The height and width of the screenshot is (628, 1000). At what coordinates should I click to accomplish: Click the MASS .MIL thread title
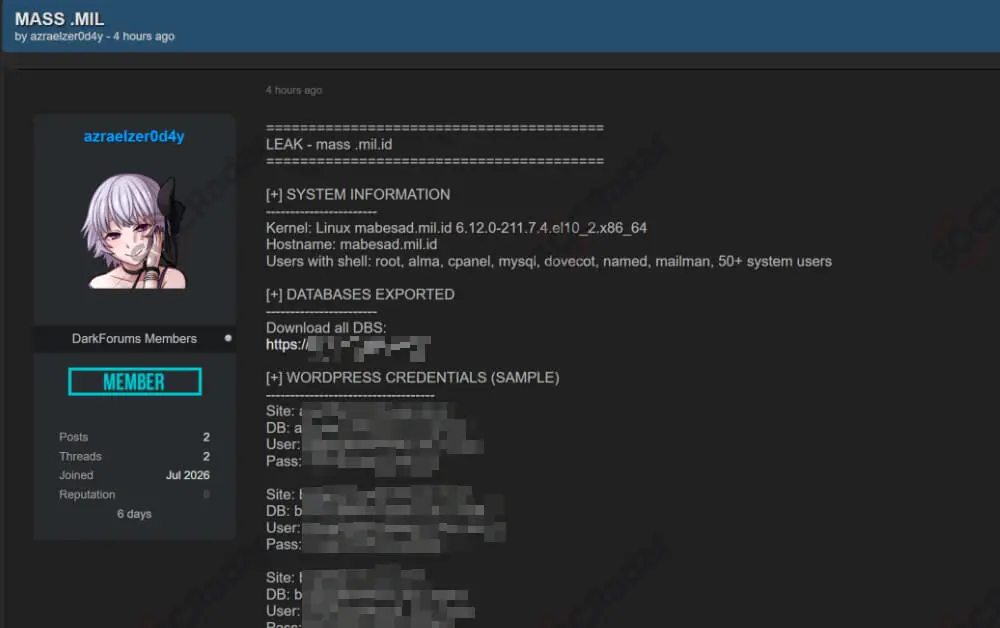coord(59,19)
